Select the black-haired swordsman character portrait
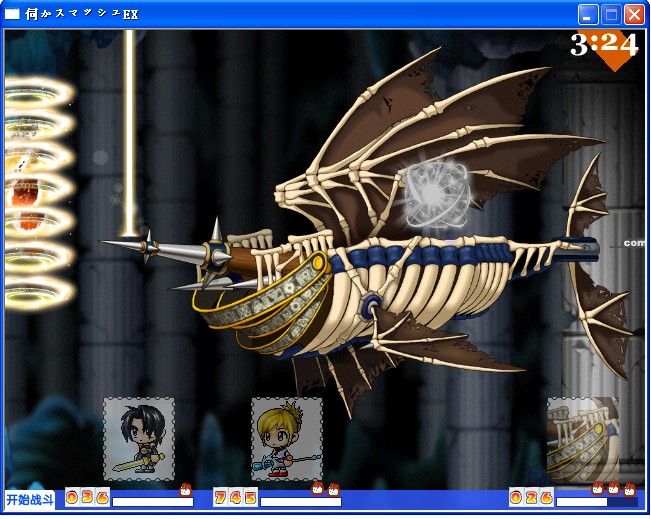This screenshot has width=651, height=519. point(139,439)
